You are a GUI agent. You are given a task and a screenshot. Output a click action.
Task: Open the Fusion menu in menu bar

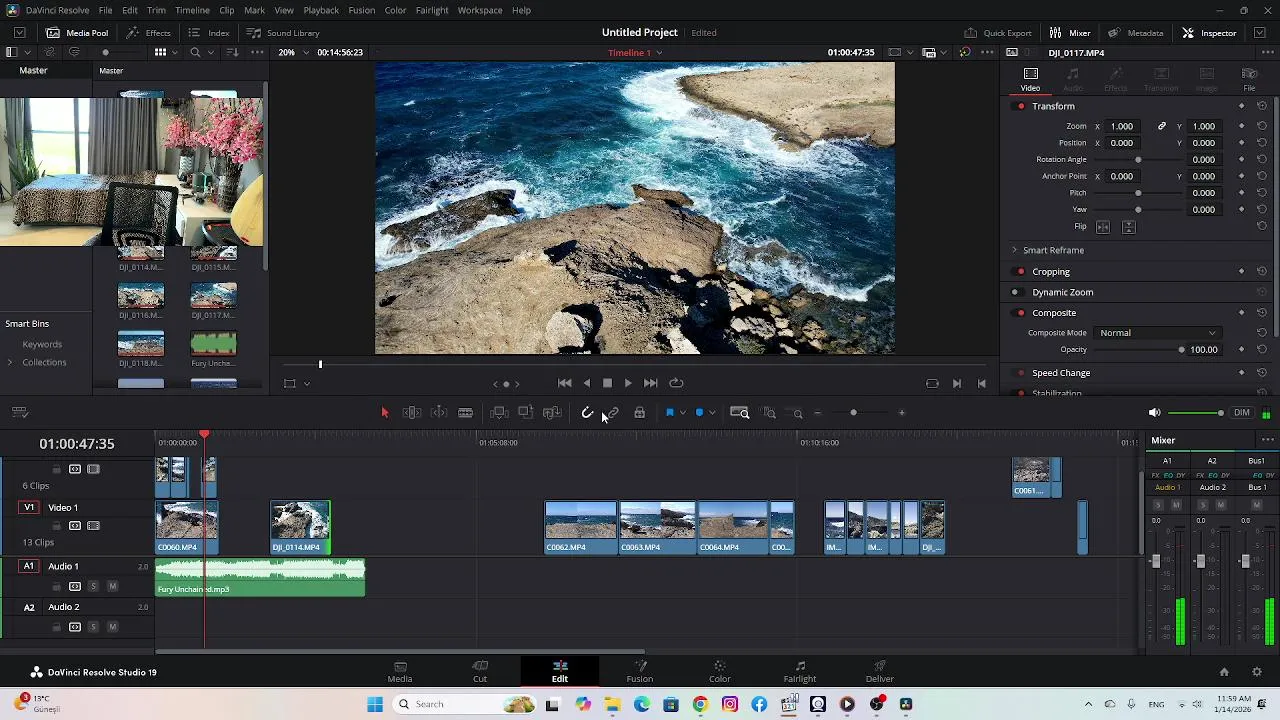pyautogui.click(x=361, y=10)
